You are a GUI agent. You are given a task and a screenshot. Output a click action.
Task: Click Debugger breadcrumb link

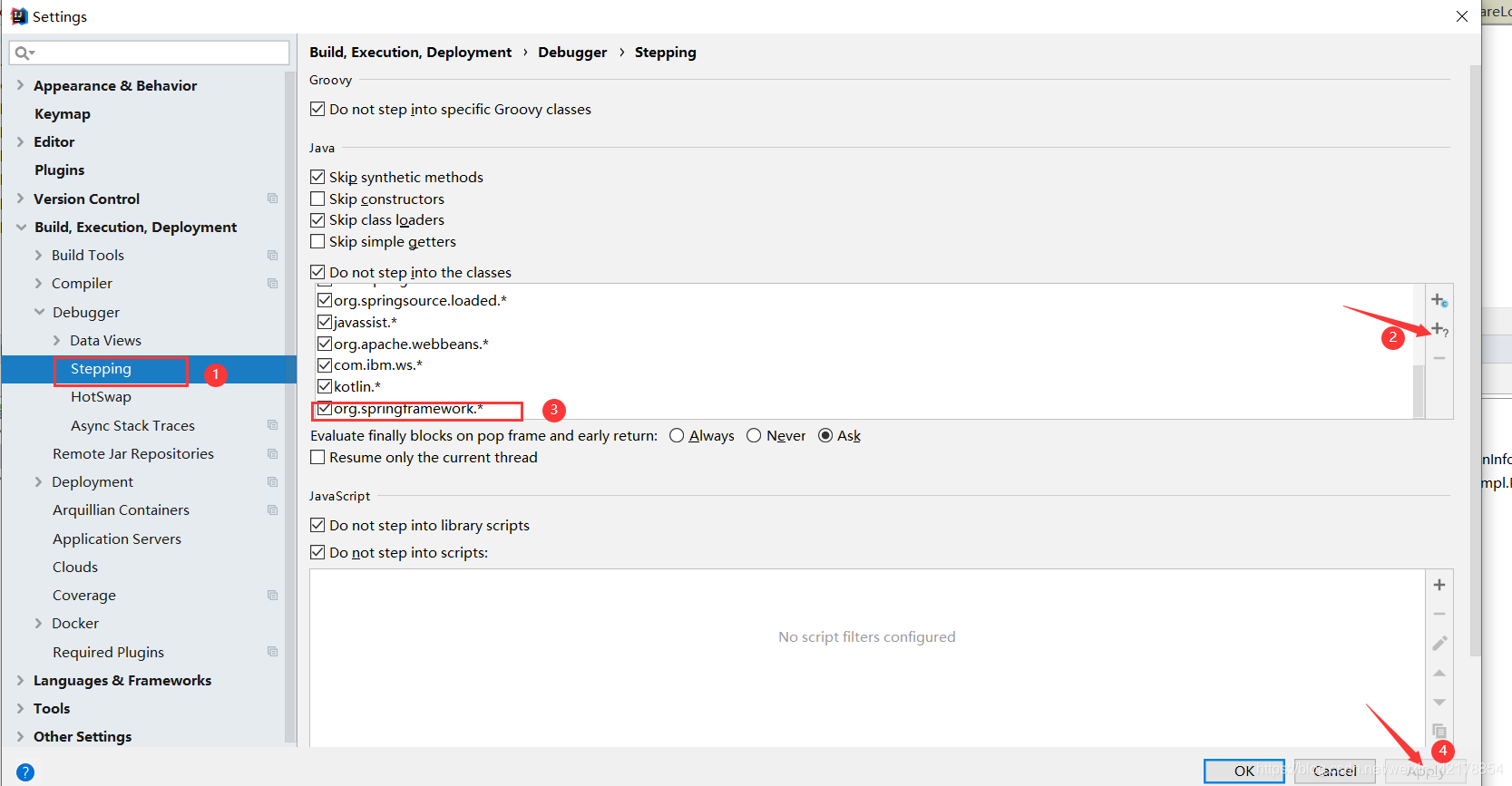(x=572, y=53)
